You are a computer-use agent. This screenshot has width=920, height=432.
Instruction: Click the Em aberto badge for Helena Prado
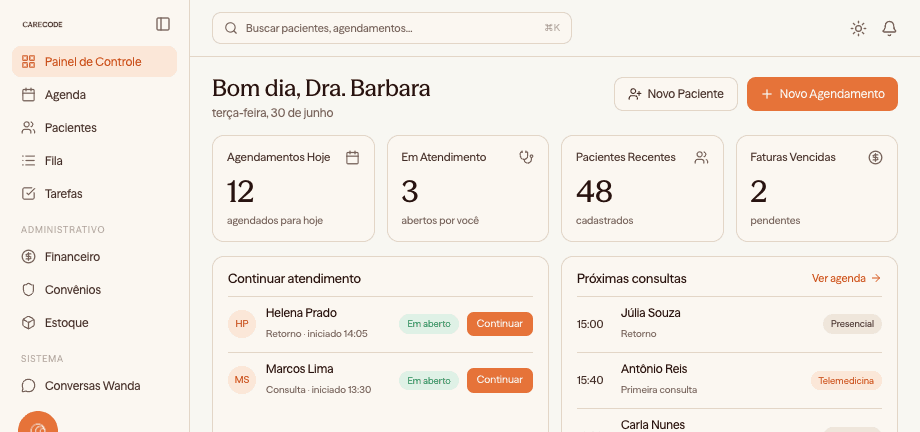point(429,324)
